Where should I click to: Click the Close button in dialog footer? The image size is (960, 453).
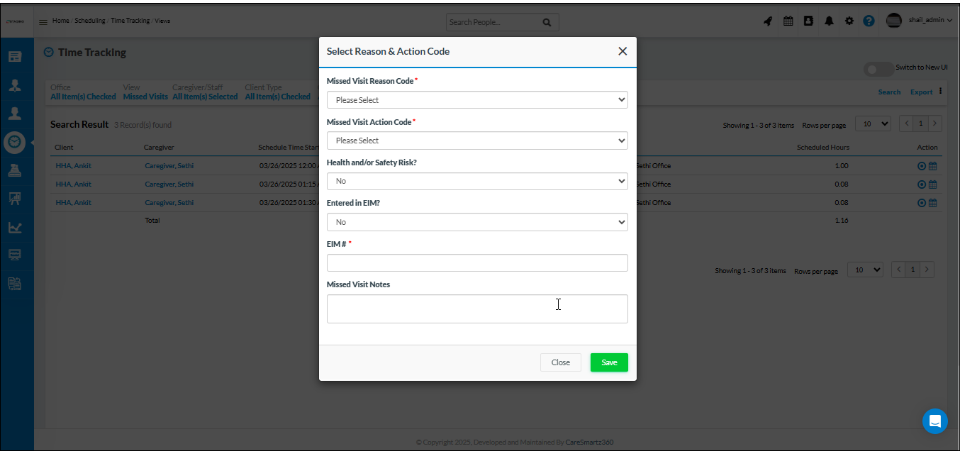click(560, 362)
